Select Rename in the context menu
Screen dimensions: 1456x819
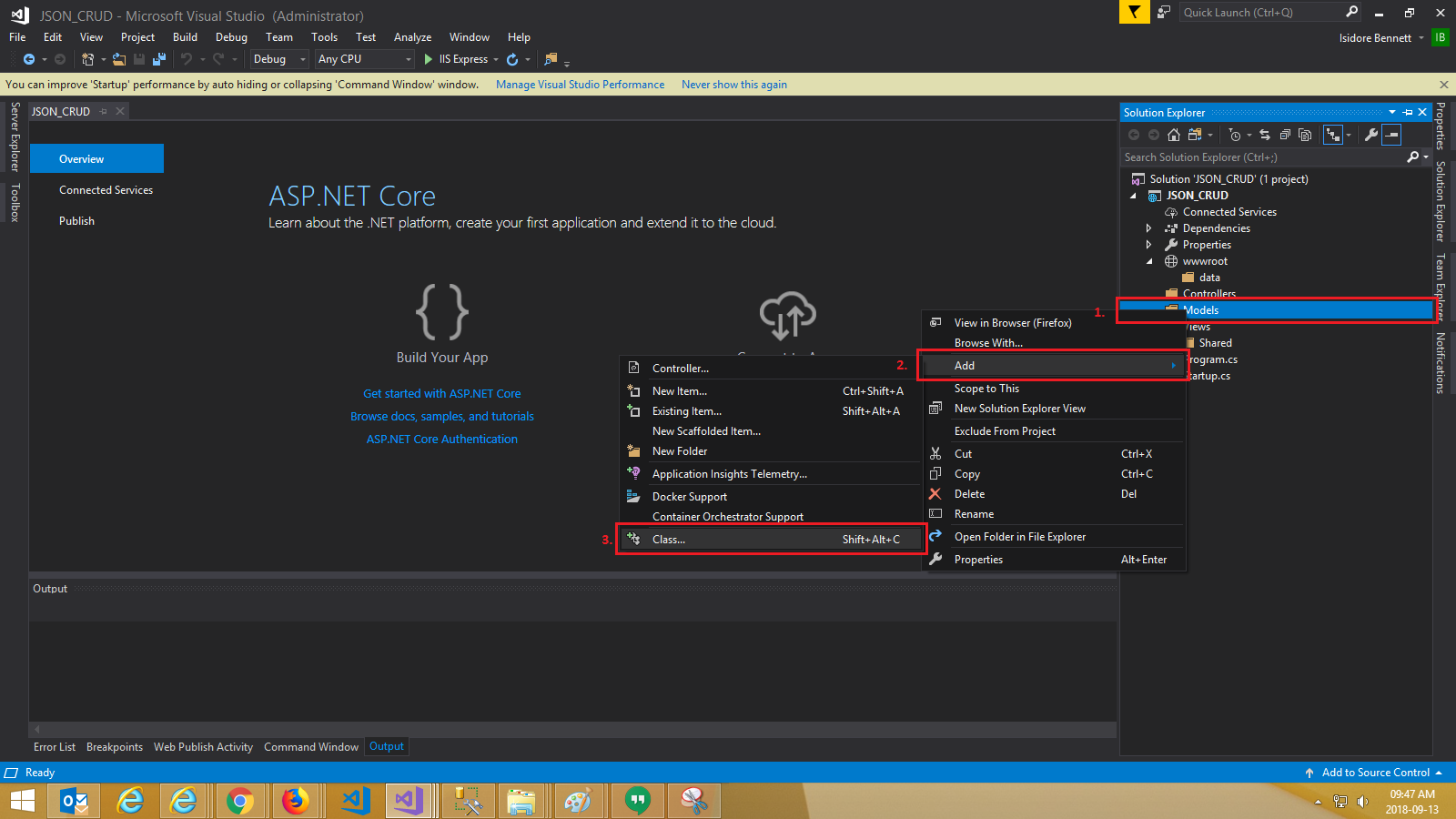1054,514
